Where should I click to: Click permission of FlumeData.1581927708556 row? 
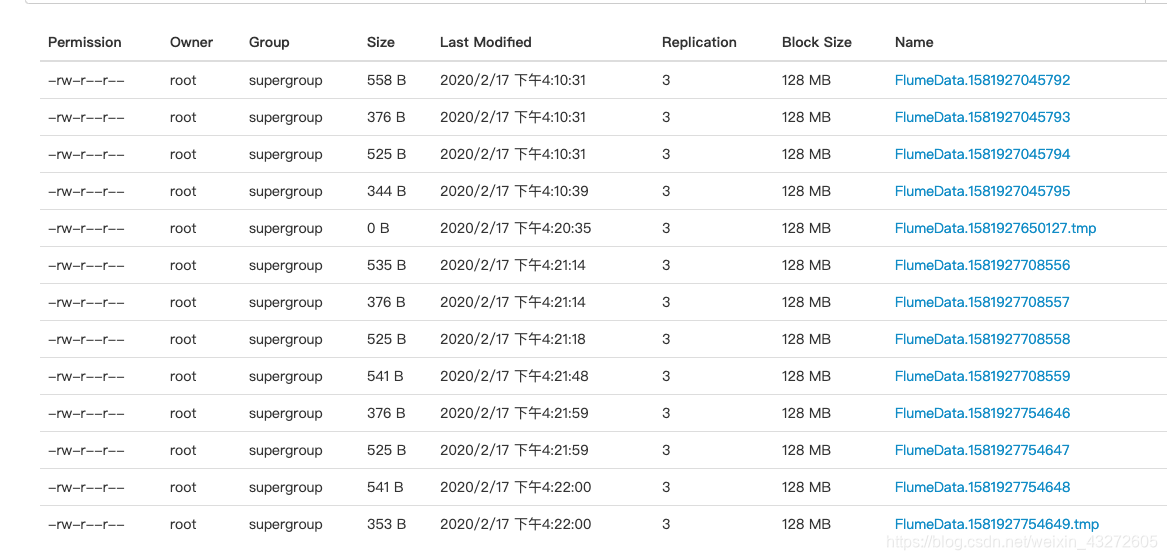click(86, 265)
